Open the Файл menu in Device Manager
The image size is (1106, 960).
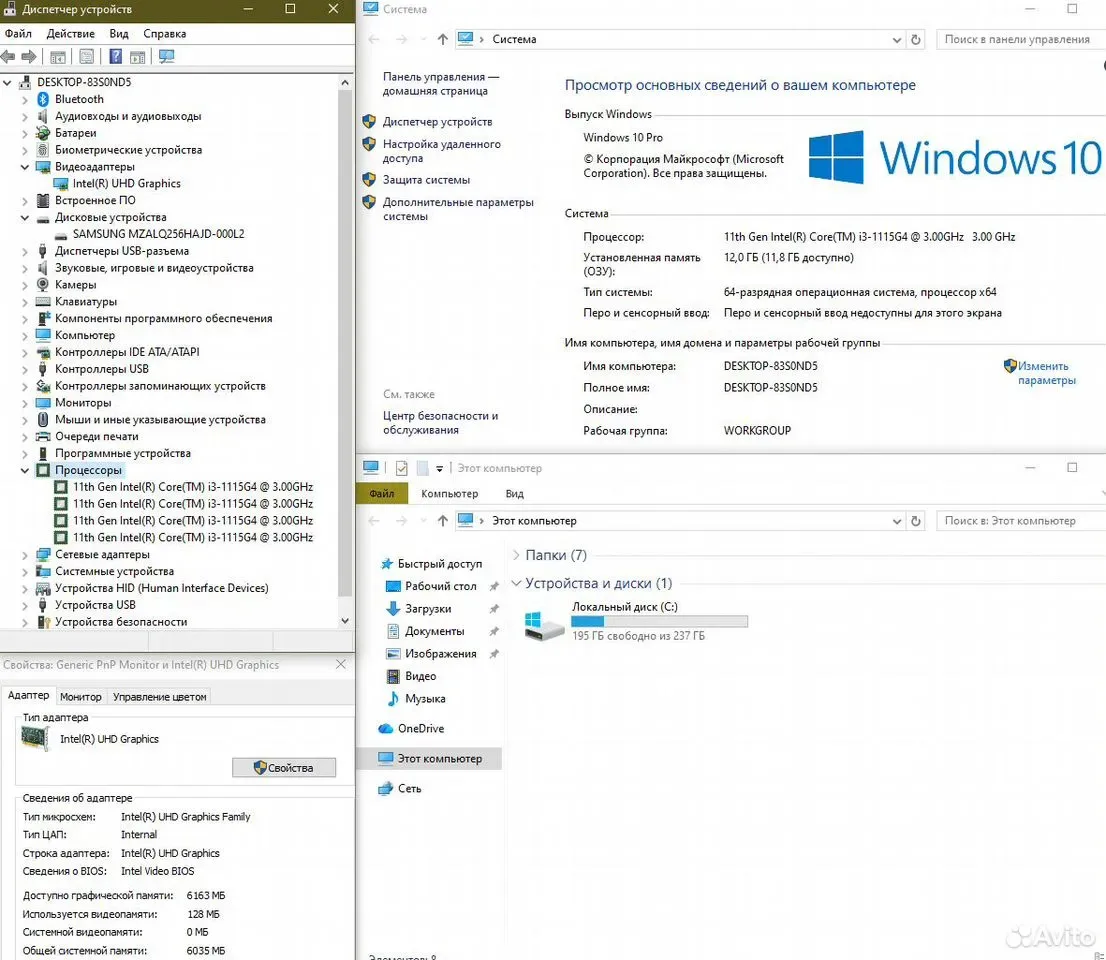coord(18,34)
